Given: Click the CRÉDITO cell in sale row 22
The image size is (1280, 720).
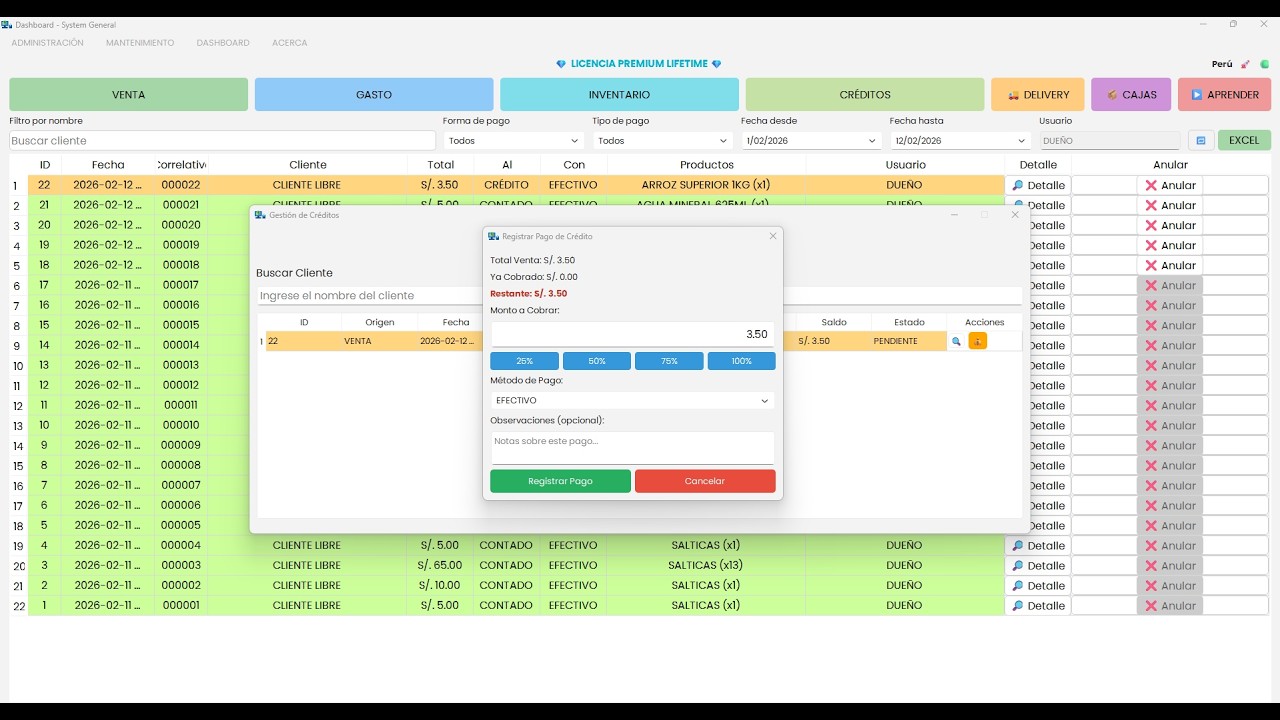Looking at the screenshot, I should (x=506, y=185).
